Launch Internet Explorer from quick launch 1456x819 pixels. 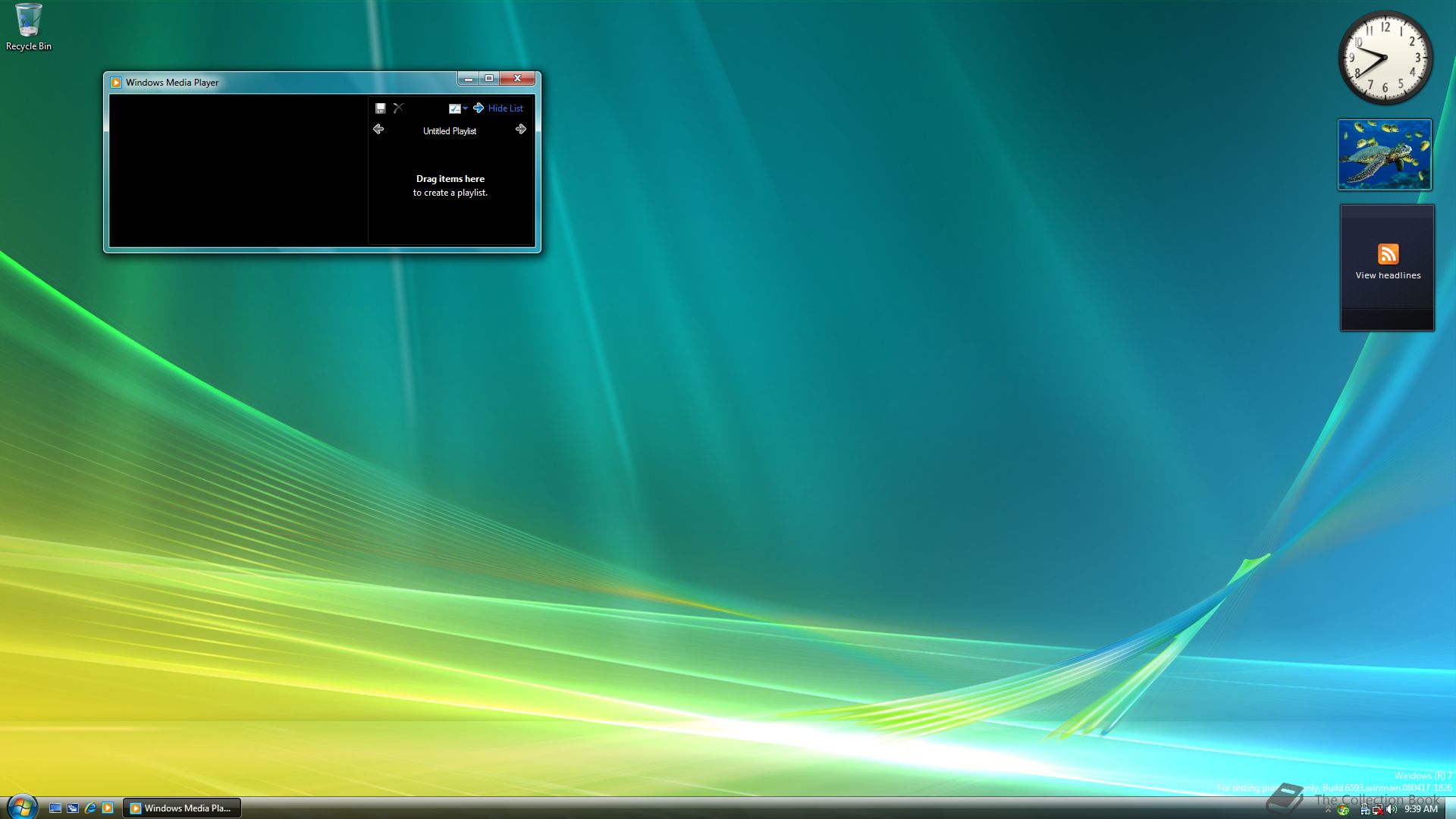pyautogui.click(x=90, y=808)
